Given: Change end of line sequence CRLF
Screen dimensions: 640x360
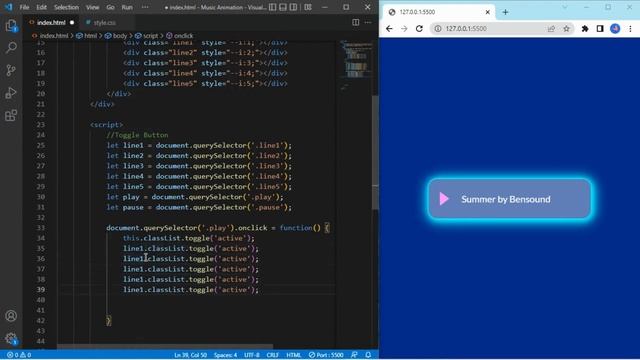Looking at the screenshot, I should (273, 355).
